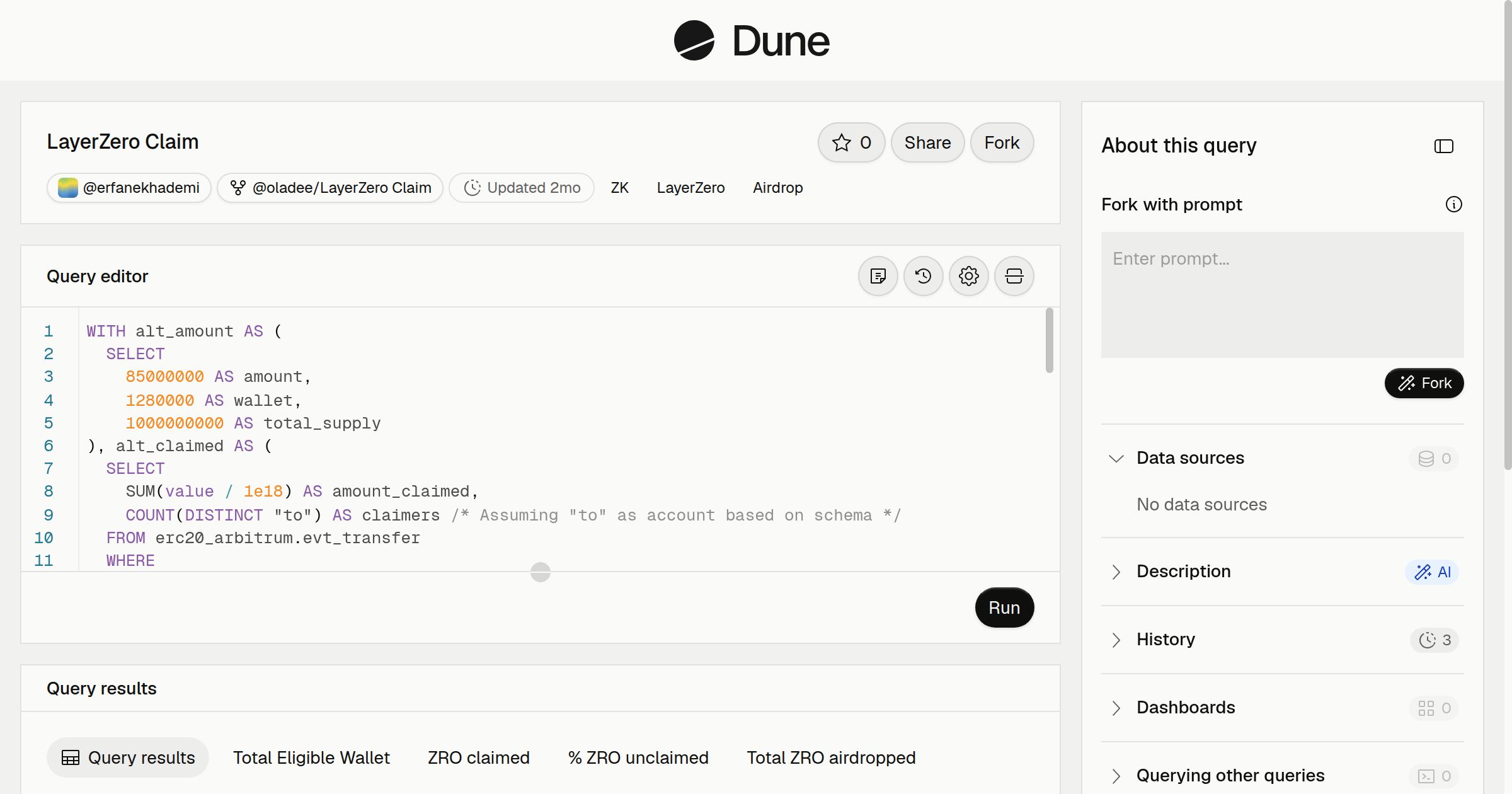Screen dimensions: 1512x794
Task: Click the editor resize handle below code
Action: click(541, 572)
